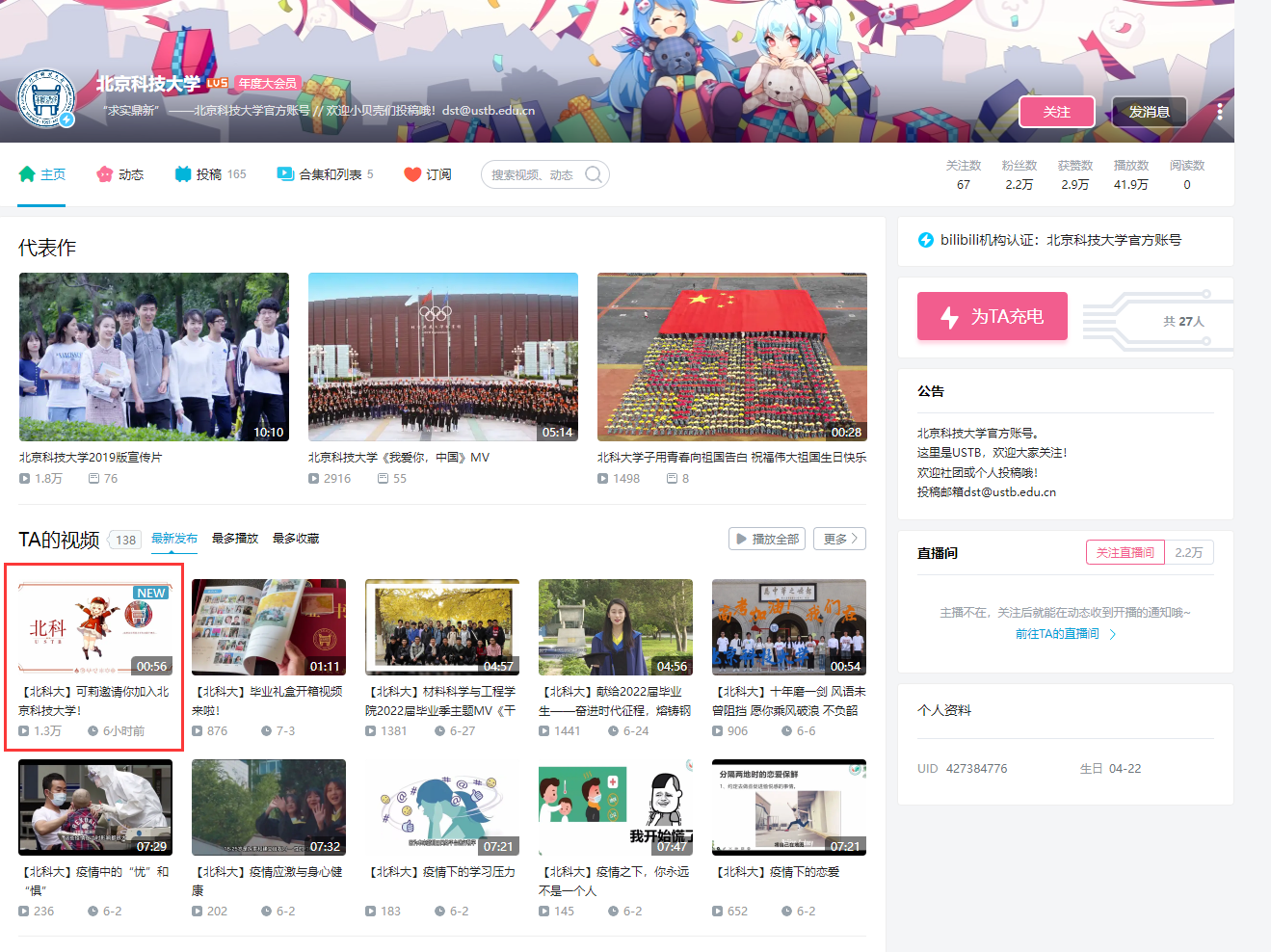The width and height of the screenshot is (1271, 952).
Task: Open the three-dot more menu in banner
Action: click(x=1220, y=112)
